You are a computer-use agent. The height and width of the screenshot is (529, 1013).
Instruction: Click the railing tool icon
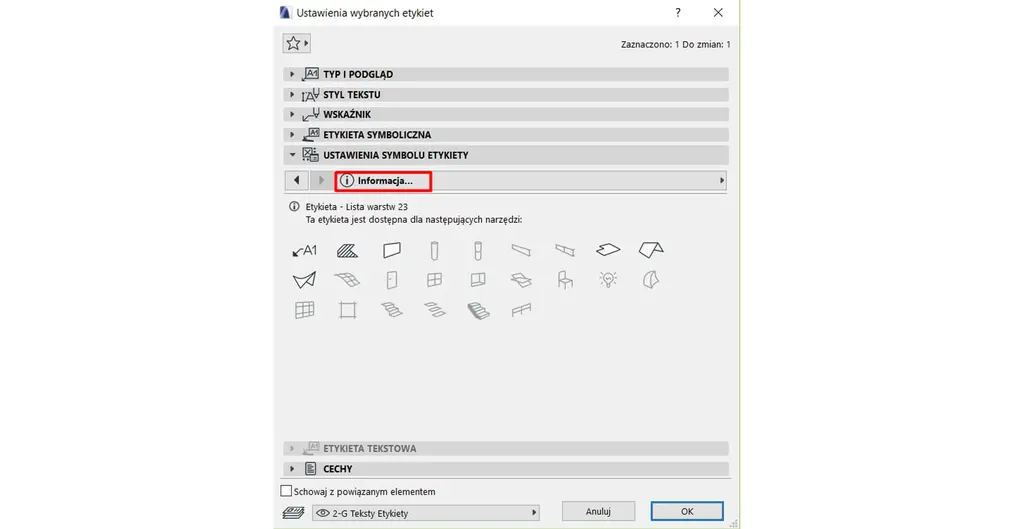521,310
